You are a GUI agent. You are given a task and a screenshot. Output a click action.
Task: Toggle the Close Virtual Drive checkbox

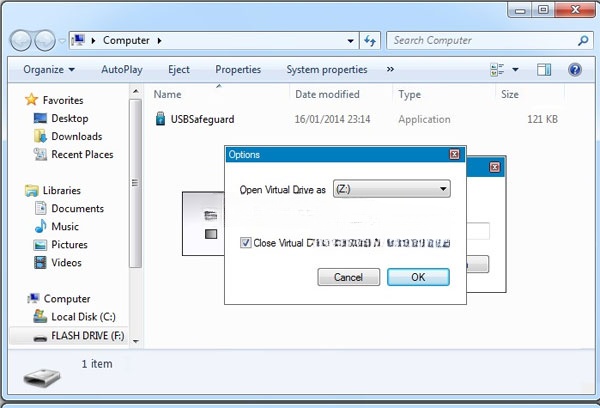point(245,243)
